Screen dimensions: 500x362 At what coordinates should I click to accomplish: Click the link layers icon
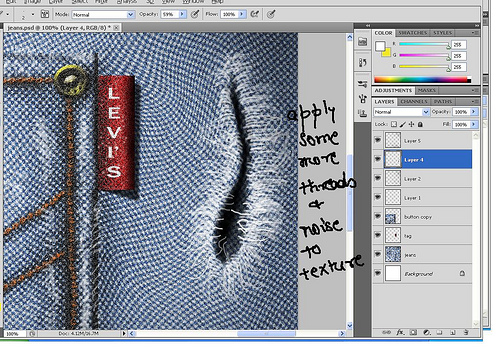click(386, 332)
